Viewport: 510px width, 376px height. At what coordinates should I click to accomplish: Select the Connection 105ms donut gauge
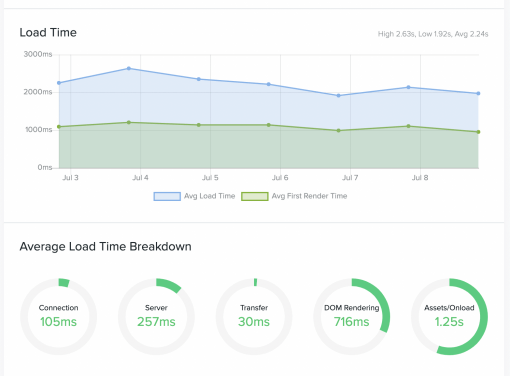(x=58, y=316)
